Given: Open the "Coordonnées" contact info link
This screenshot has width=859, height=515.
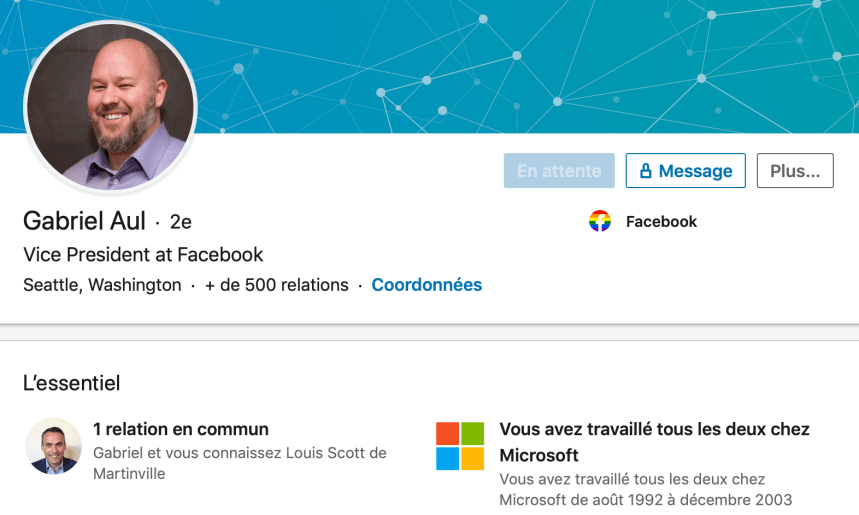Looking at the screenshot, I should point(426,285).
